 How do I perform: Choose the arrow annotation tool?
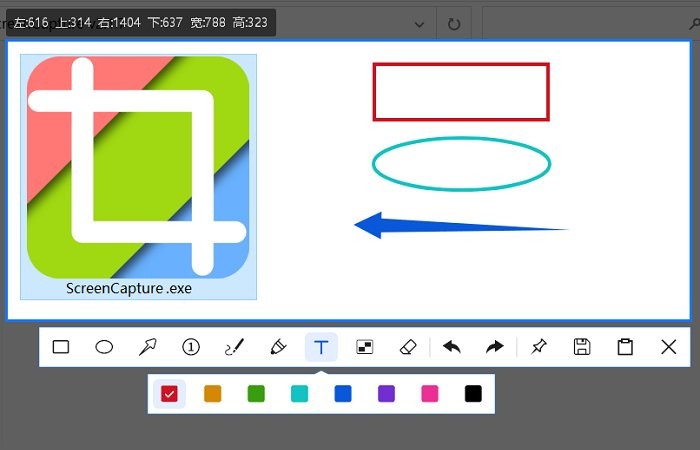click(148, 347)
